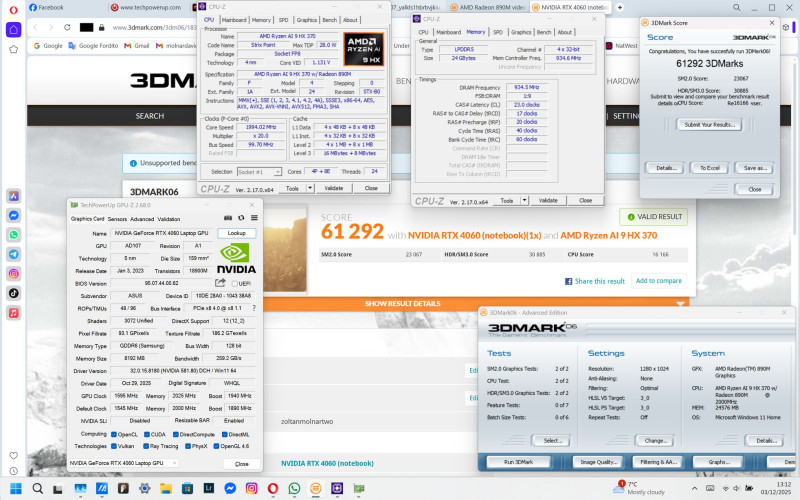This screenshot has width=800, height=500.
Task: Open Sensors tab in GPU-Z
Action: point(117,219)
